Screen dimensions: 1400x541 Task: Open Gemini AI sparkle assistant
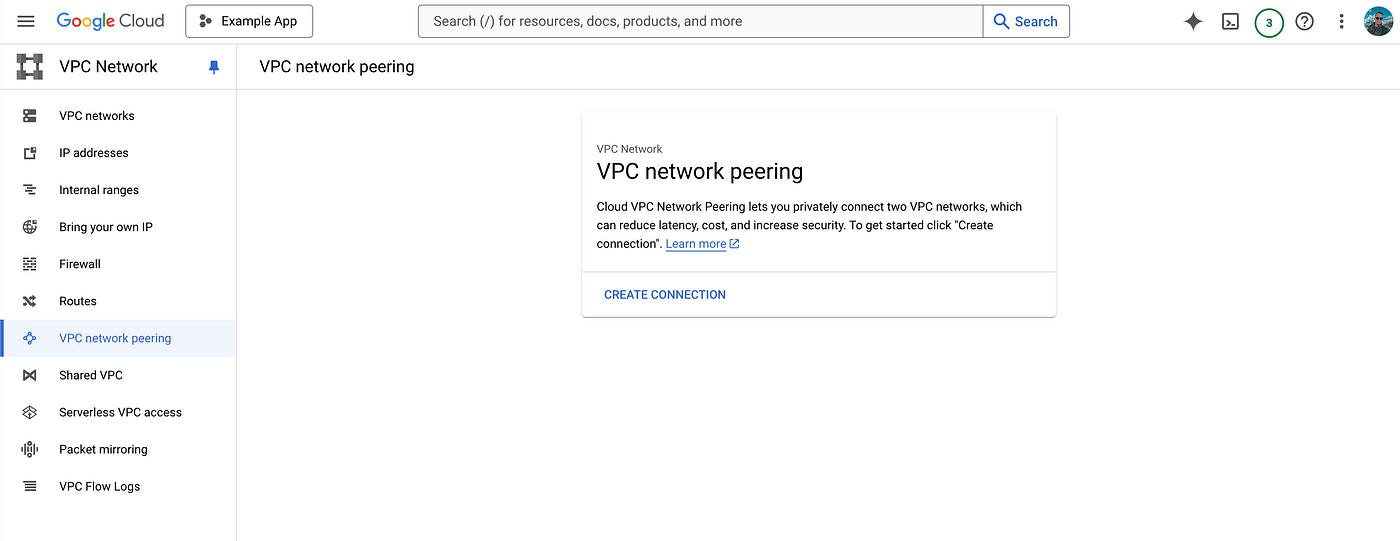[x=1193, y=21]
